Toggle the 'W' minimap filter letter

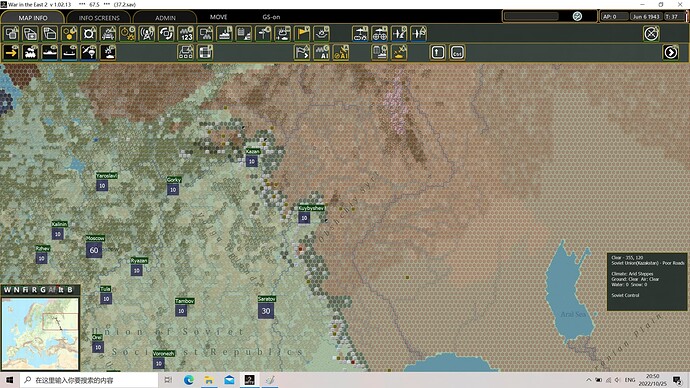point(7,289)
